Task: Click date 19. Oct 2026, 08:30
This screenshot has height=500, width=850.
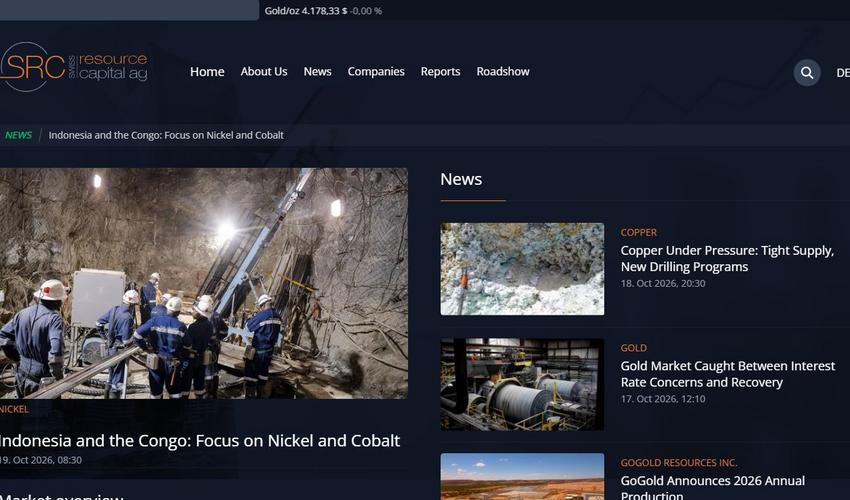Action: (41, 460)
